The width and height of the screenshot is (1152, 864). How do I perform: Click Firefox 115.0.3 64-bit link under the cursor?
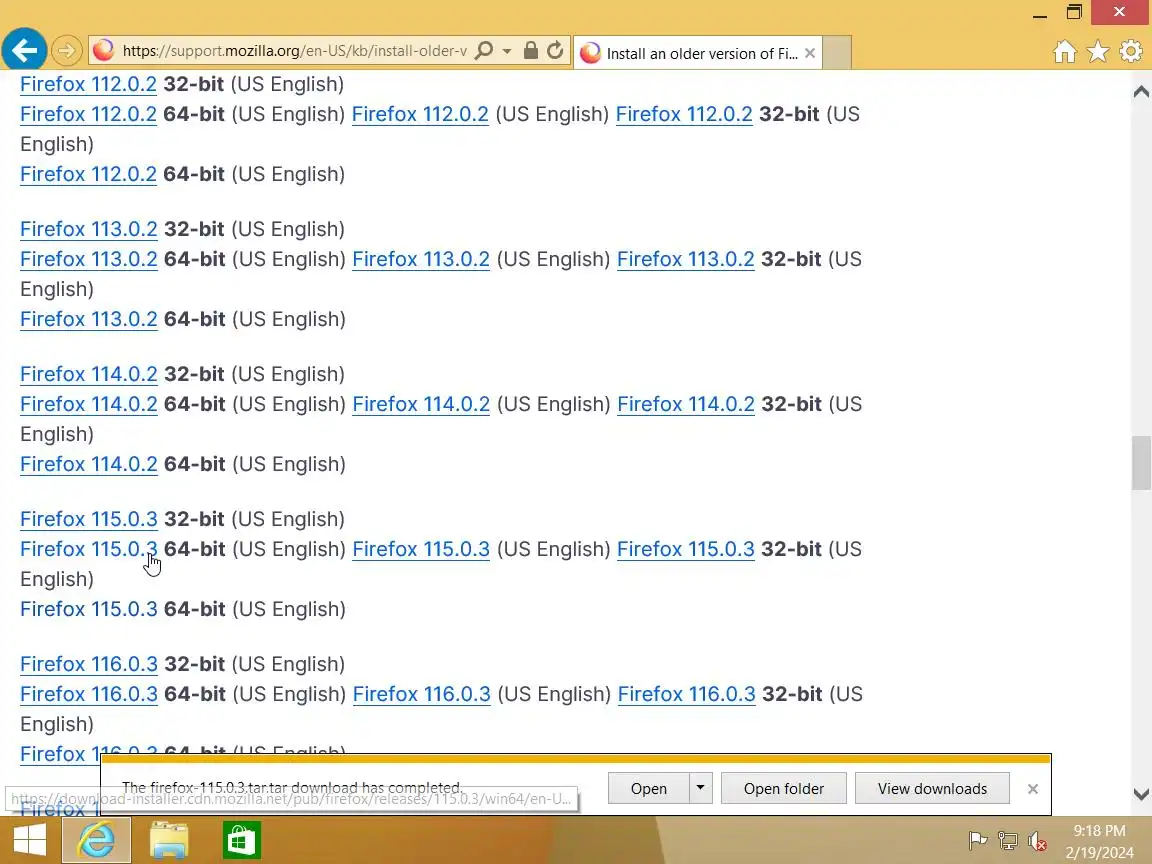click(89, 549)
